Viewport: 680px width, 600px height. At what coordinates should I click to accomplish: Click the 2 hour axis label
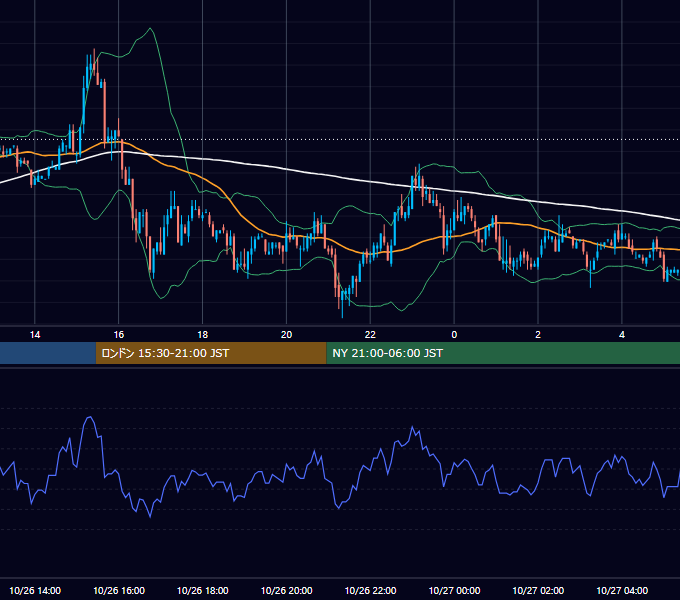[x=538, y=335]
